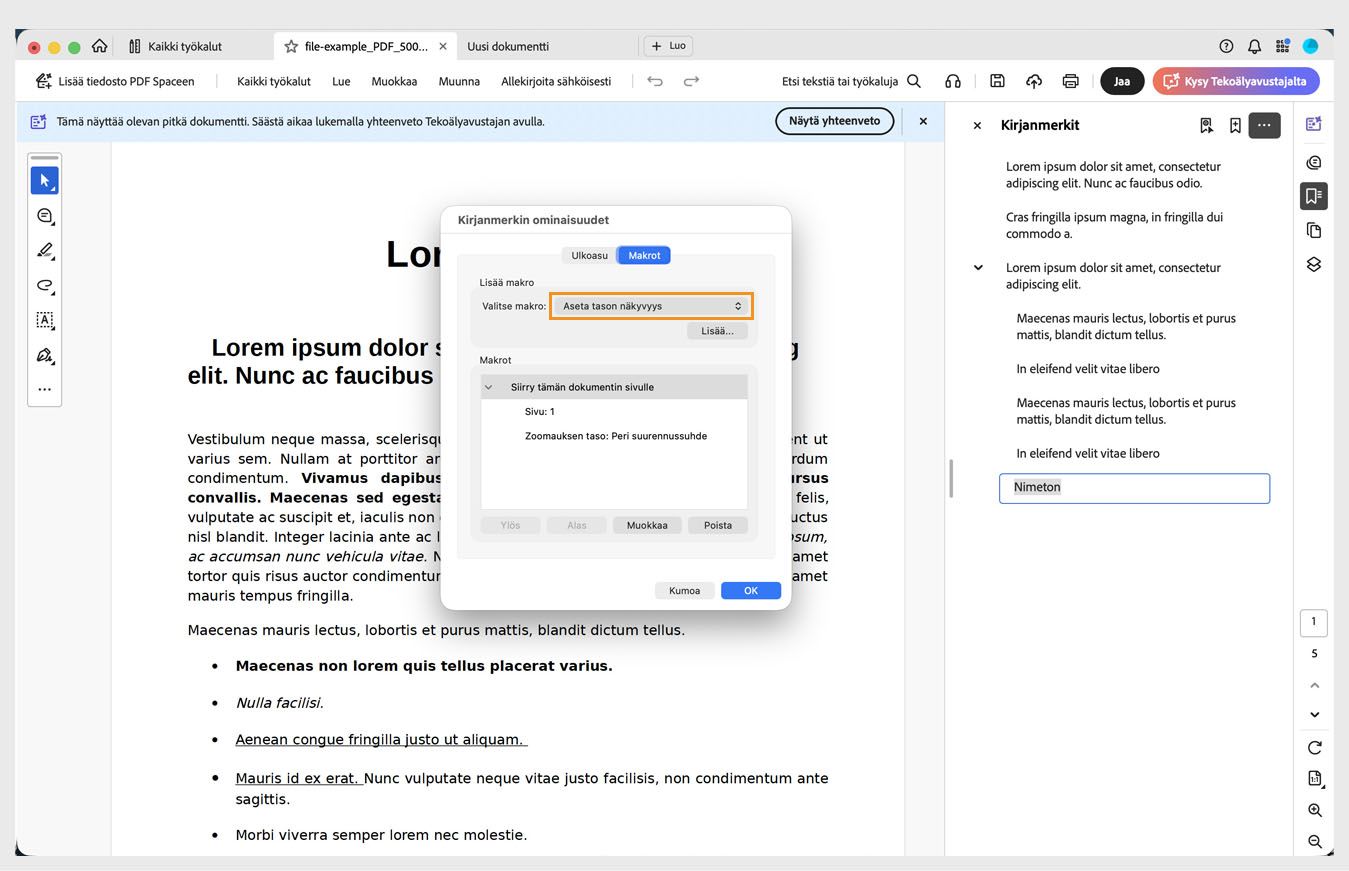Share document with Jaa button
Image resolution: width=1349 pixels, height=871 pixels.
[x=1122, y=81]
